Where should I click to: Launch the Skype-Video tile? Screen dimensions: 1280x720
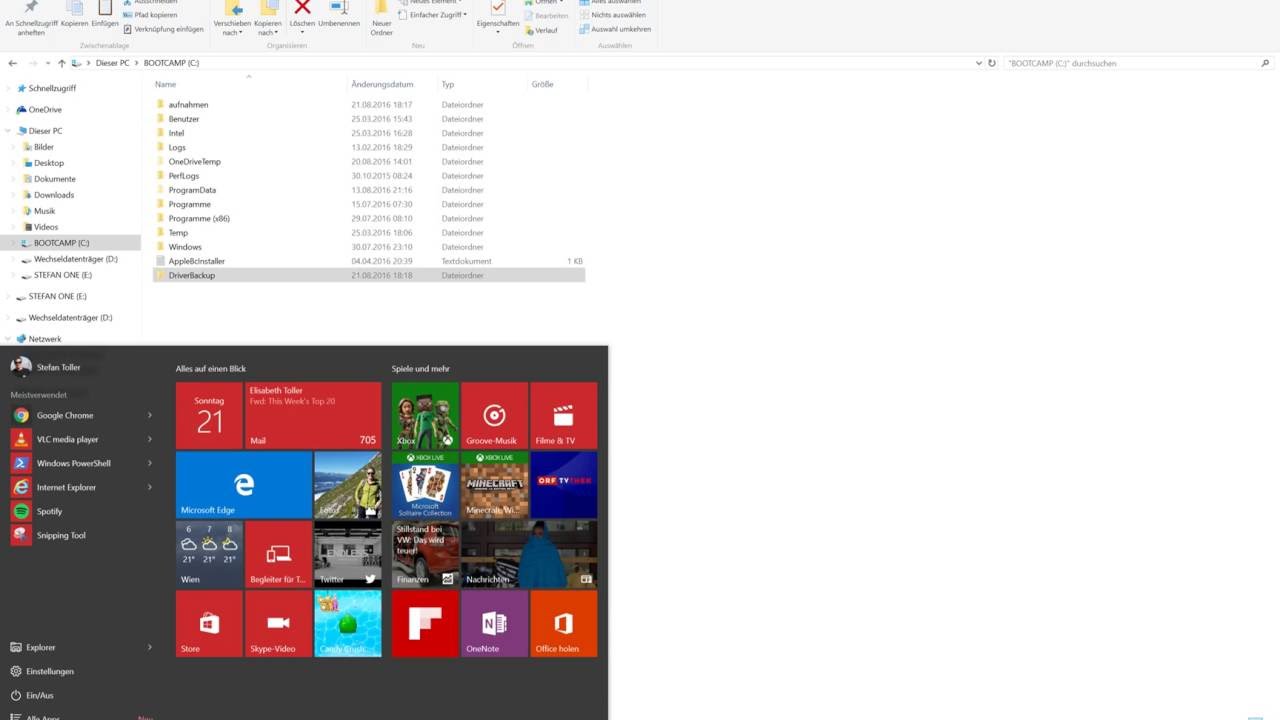[x=278, y=623]
